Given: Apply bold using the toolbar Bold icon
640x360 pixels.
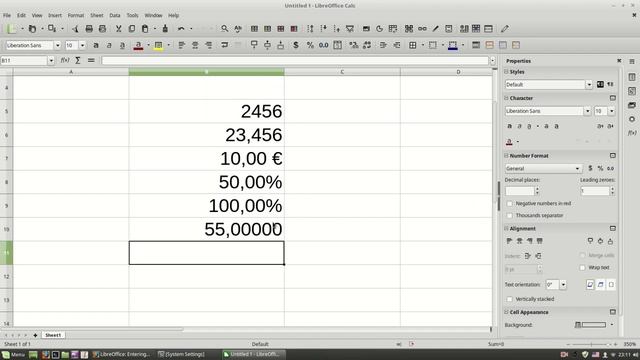Looking at the screenshot, I should [x=96, y=45].
